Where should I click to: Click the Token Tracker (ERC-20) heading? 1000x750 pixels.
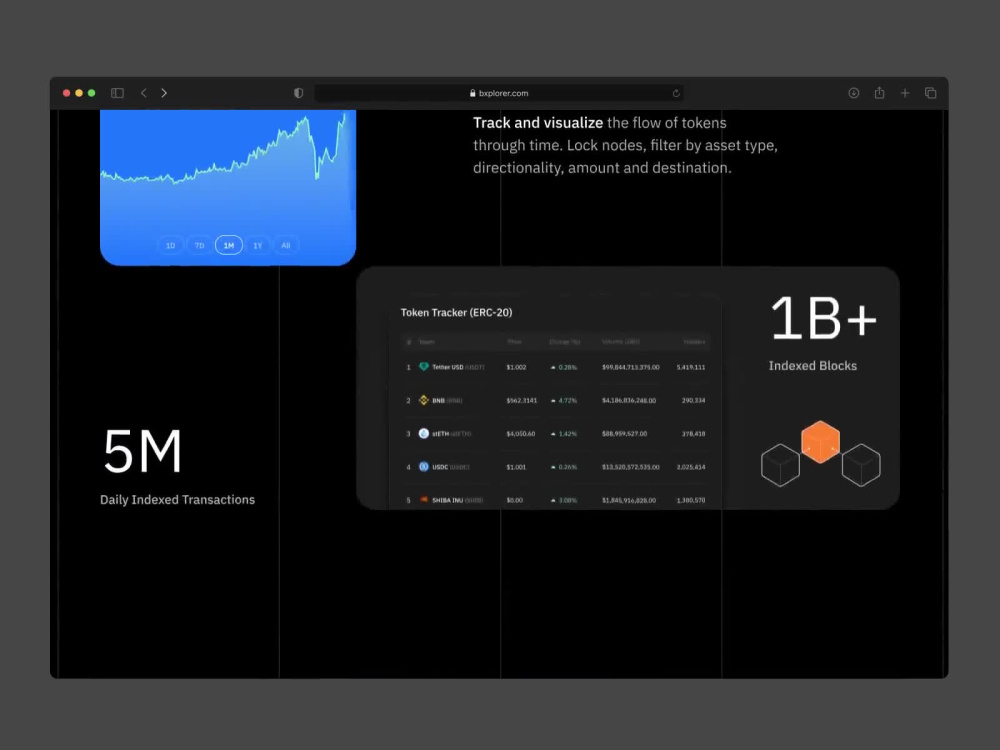[x=456, y=312]
